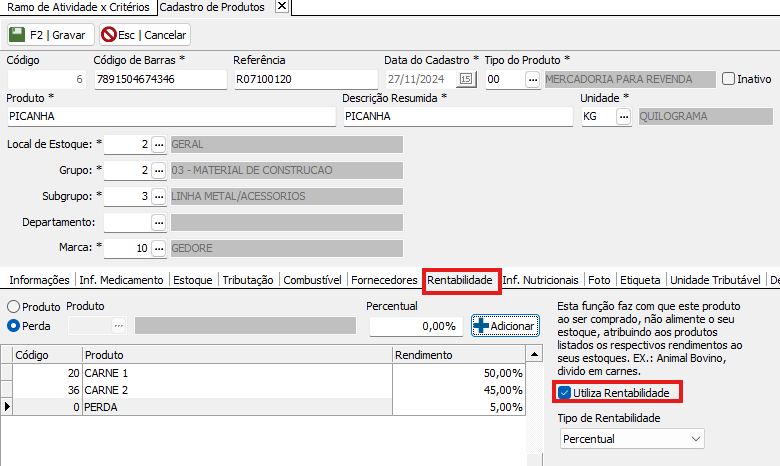This screenshot has width=780, height=466.
Task: Click the calendar icon beside Data do Cadastro
Action: tap(466, 79)
